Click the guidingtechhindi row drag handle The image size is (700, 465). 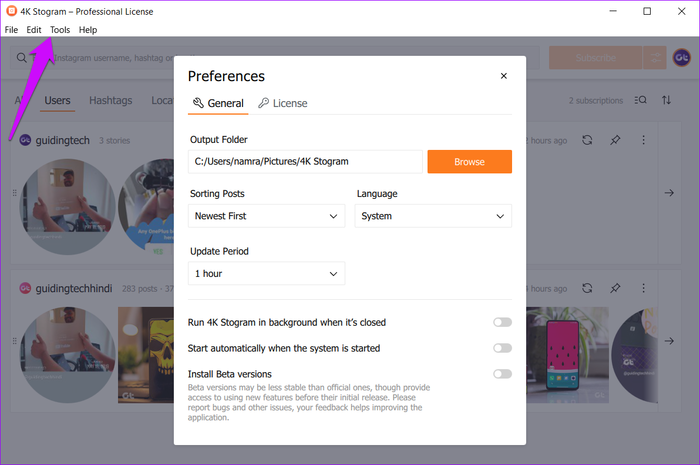(x=14, y=341)
